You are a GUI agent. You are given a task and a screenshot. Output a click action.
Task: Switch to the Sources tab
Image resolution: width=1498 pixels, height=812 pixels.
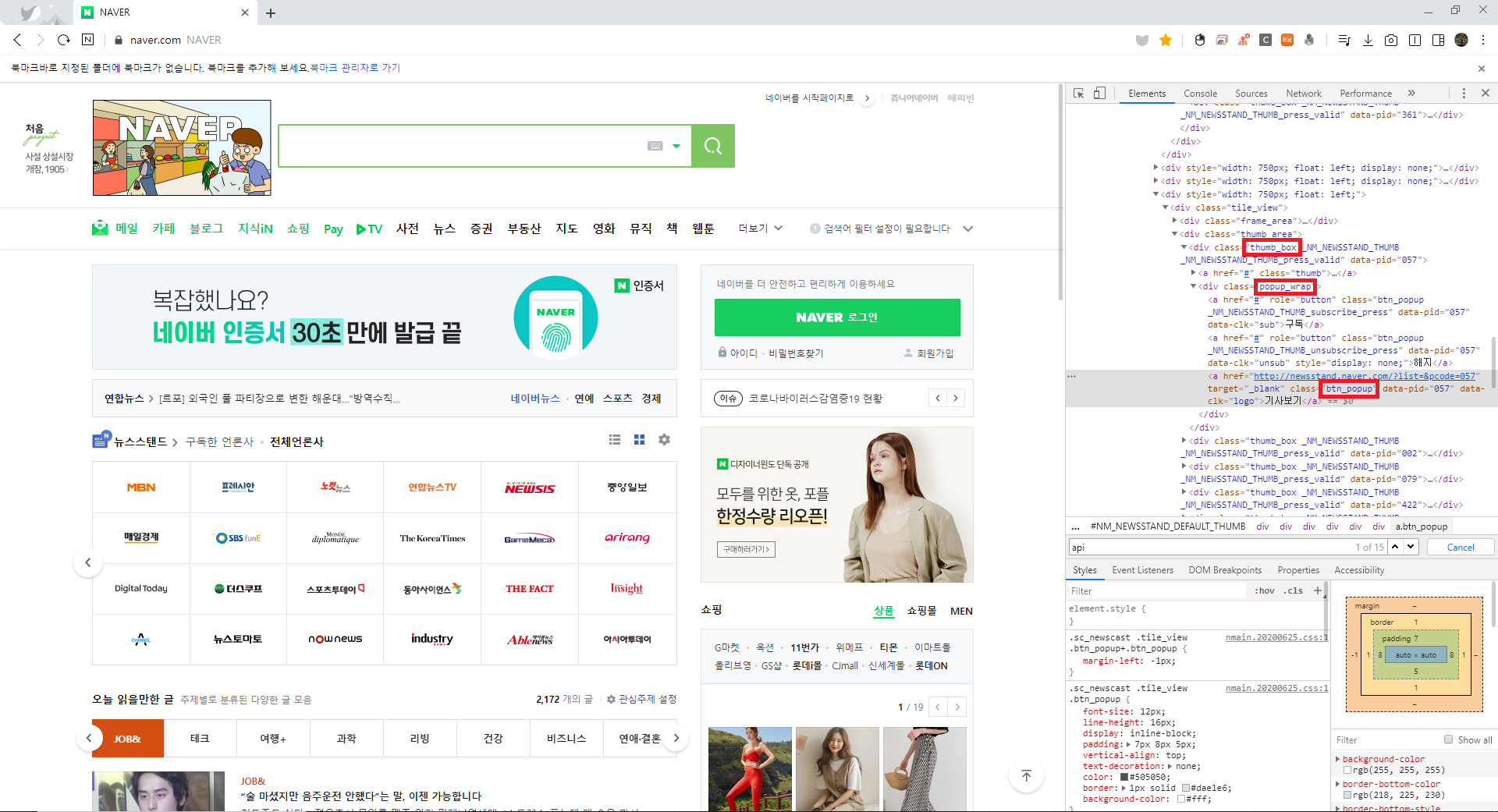pyautogui.click(x=1251, y=94)
